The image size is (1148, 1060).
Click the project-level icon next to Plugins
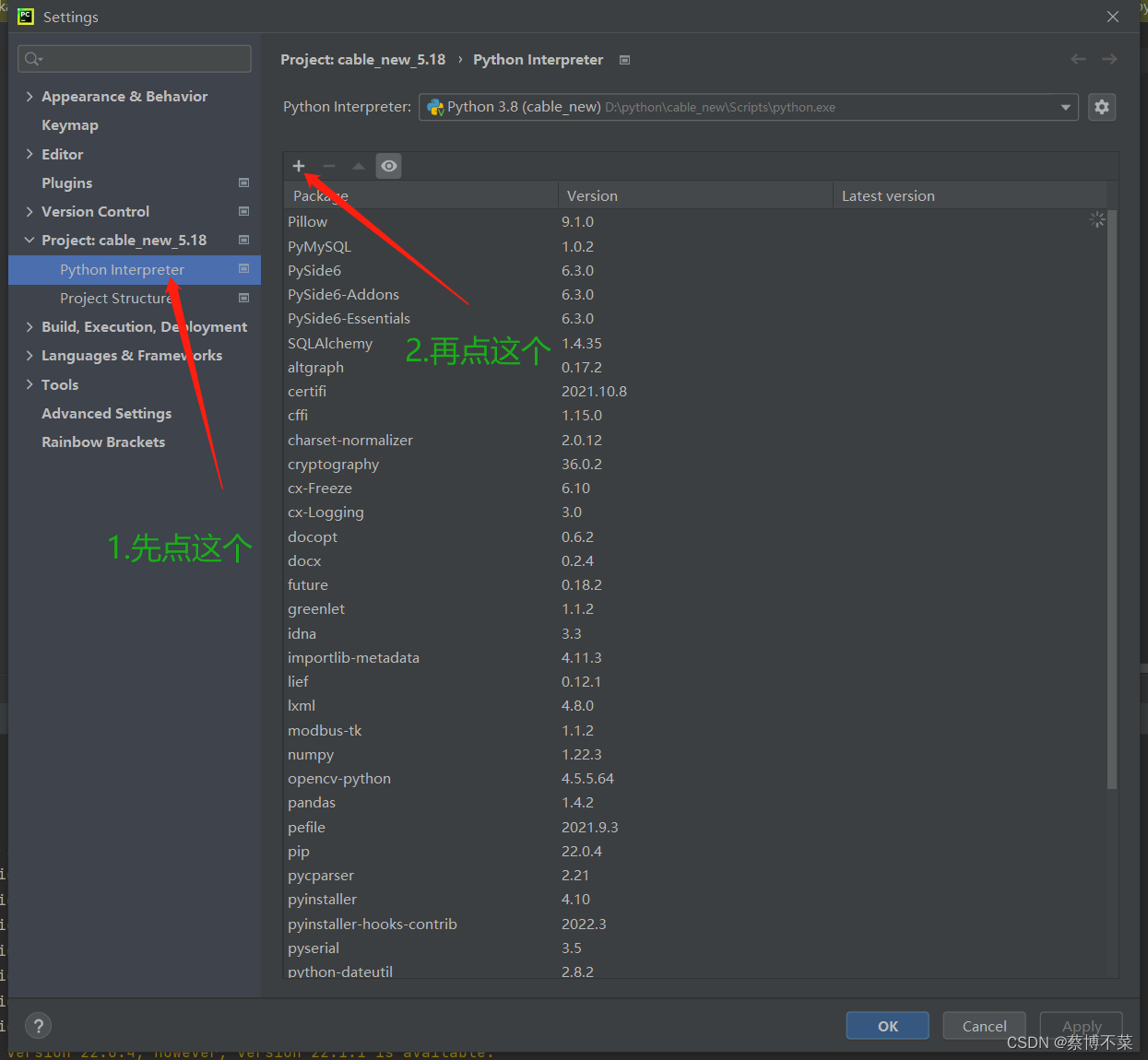[244, 183]
